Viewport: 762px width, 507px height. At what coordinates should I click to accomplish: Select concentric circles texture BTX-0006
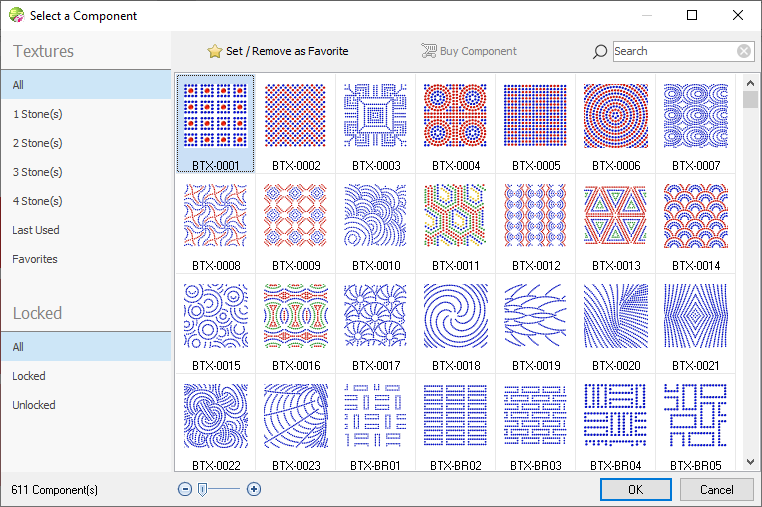point(615,115)
